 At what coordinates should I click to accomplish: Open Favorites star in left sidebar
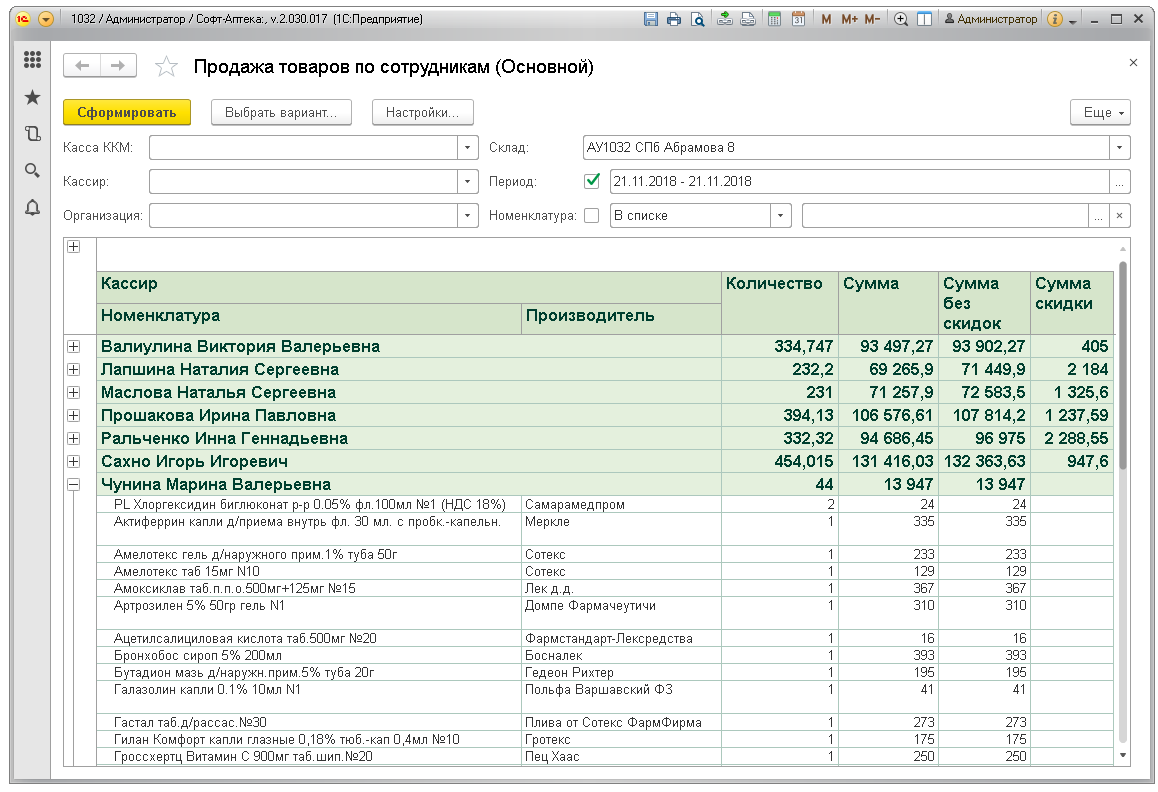pyautogui.click(x=32, y=97)
